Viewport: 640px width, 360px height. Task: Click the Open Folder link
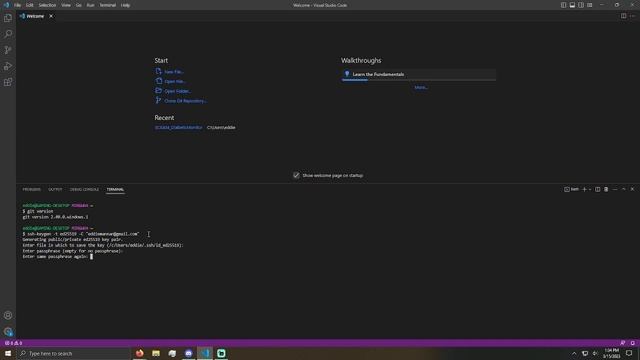(178, 91)
